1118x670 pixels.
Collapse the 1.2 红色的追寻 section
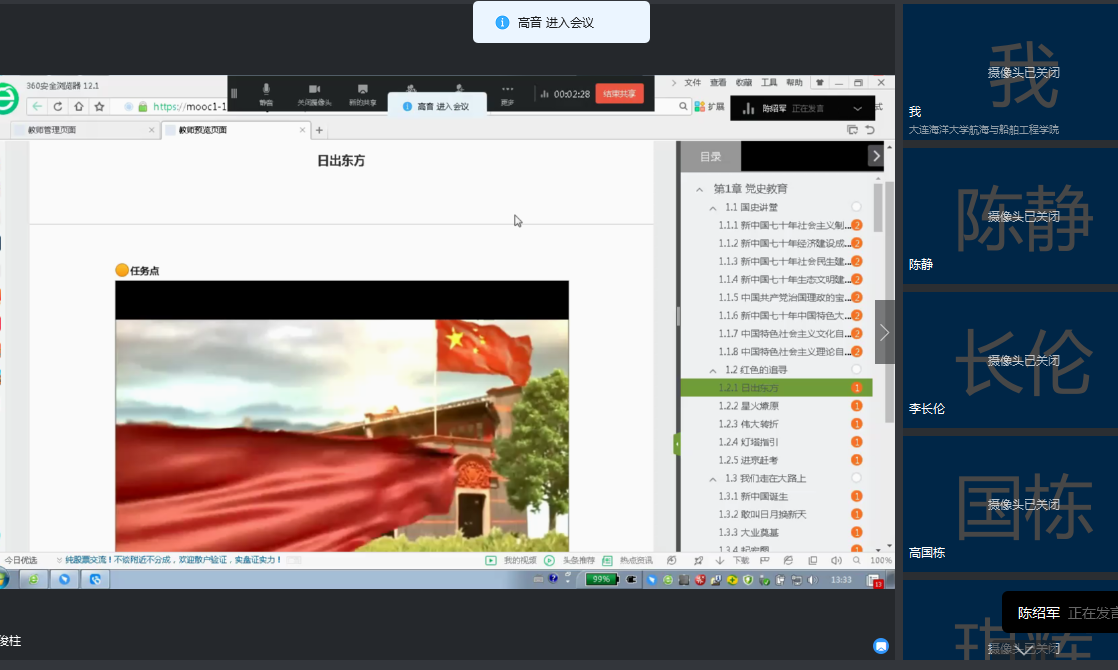713,370
